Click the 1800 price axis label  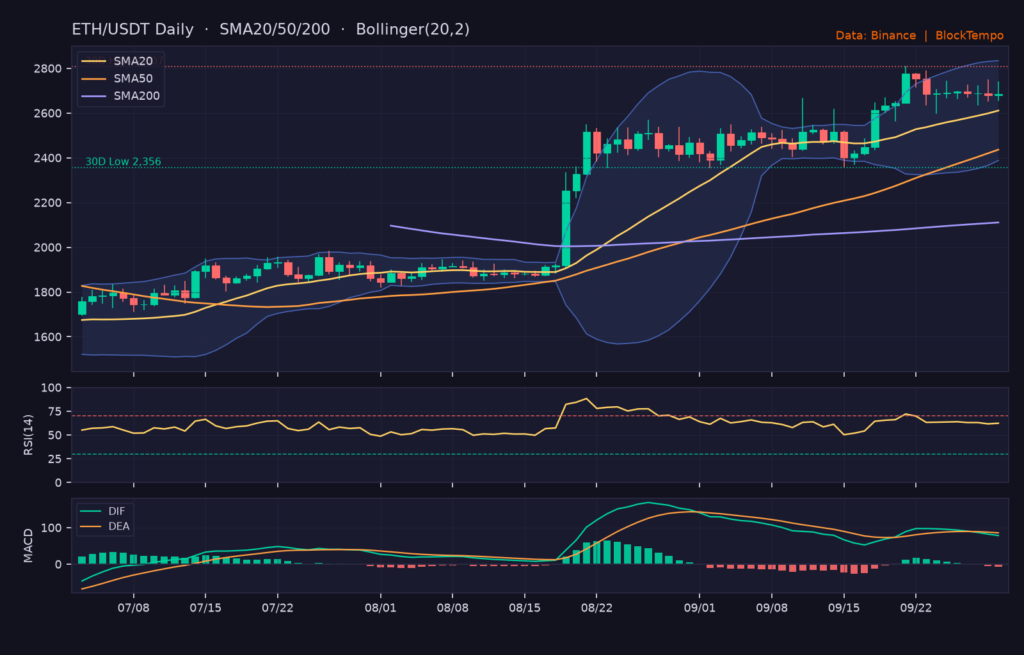tap(48, 293)
